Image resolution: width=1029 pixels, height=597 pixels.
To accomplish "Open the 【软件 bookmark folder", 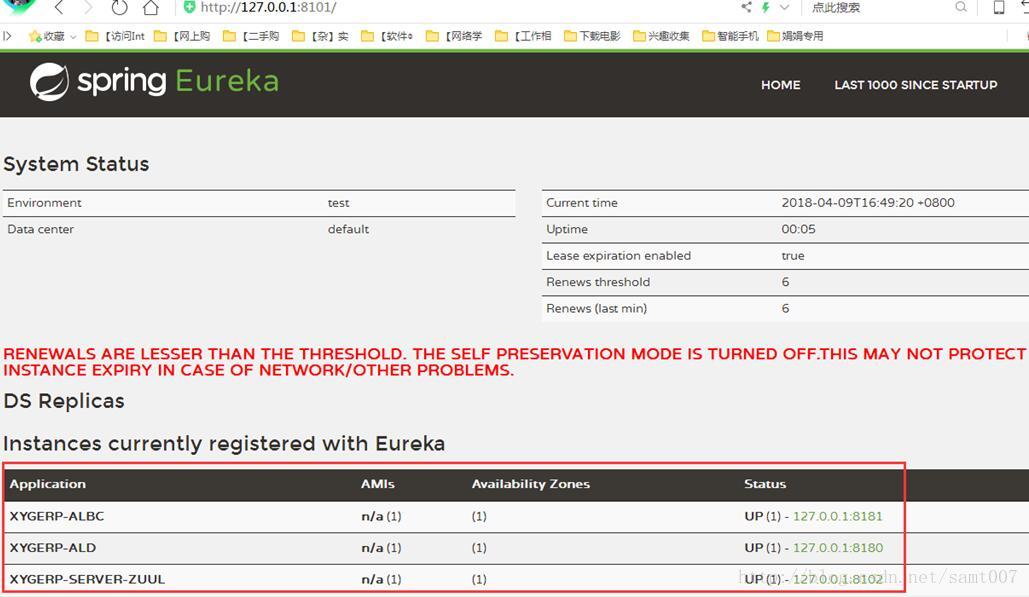I will (x=387, y=36).
